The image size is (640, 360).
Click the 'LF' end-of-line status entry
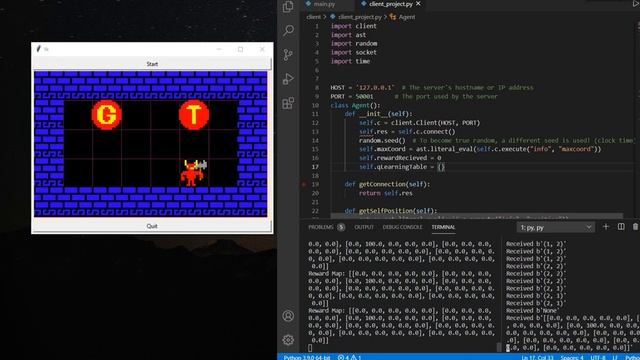coord(615,357)
